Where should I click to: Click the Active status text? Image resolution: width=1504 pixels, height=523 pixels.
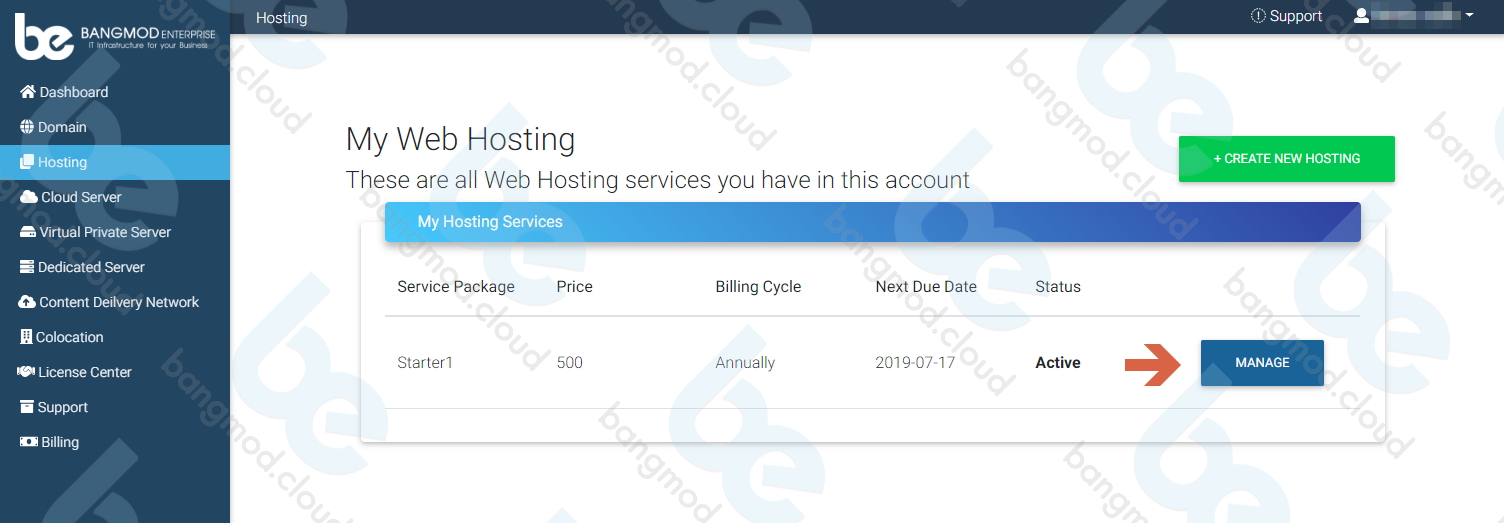pos(1058,363)
